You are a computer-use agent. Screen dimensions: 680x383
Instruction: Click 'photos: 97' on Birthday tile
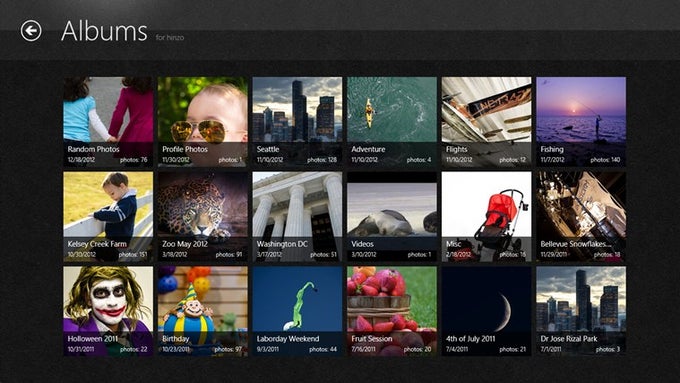tap(228, 349)
